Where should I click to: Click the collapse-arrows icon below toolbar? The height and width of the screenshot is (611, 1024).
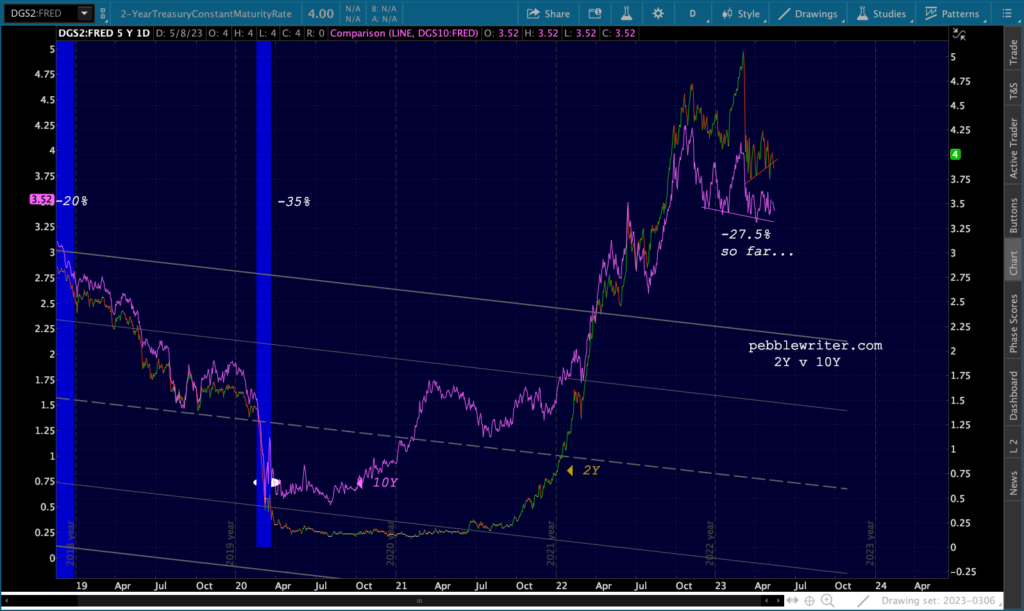coord(959,35)
